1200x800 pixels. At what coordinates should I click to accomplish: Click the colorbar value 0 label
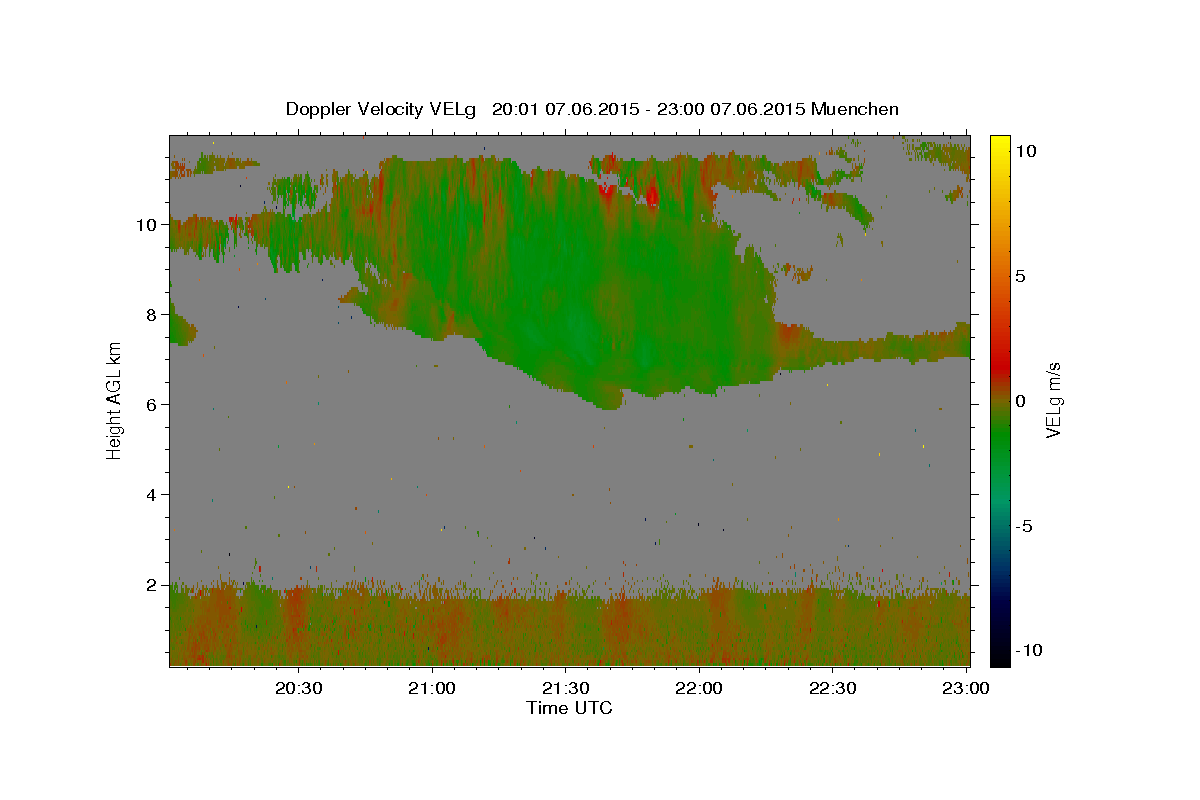point(1021,401)
